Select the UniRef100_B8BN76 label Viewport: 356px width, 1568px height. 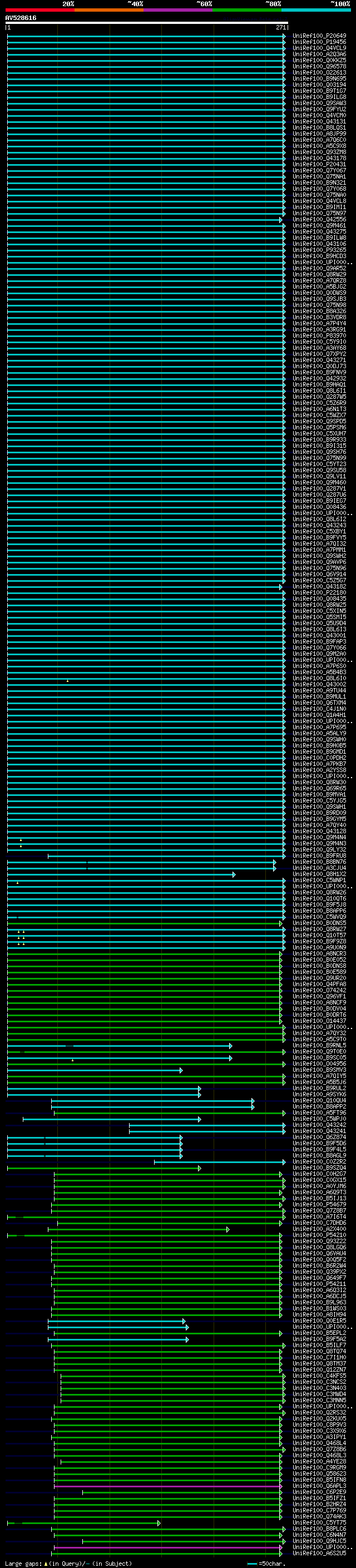[x=319, y=862]
